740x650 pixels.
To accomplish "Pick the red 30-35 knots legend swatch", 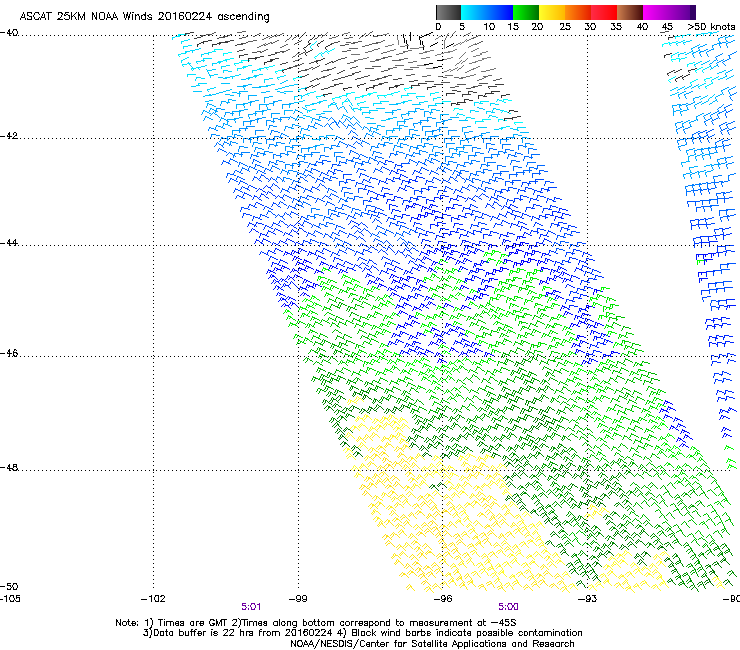I will pos(604,12).
